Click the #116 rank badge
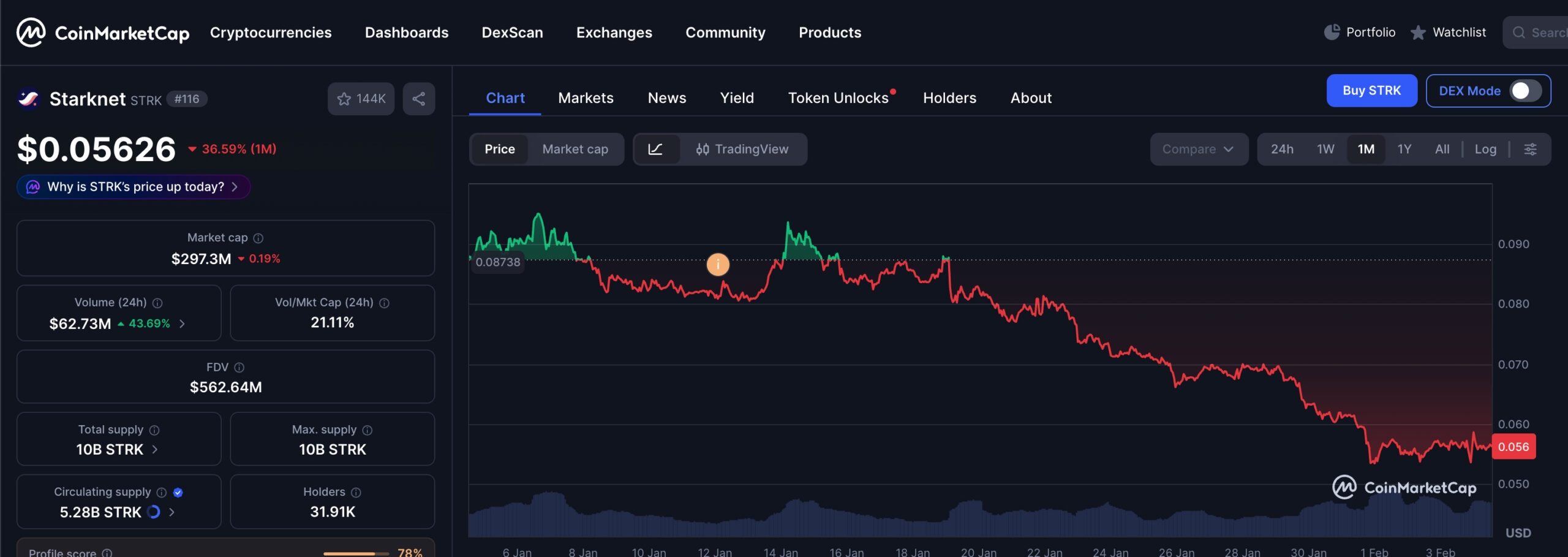The width and height of the screenshot is (1568, 557). coord(187,99)
